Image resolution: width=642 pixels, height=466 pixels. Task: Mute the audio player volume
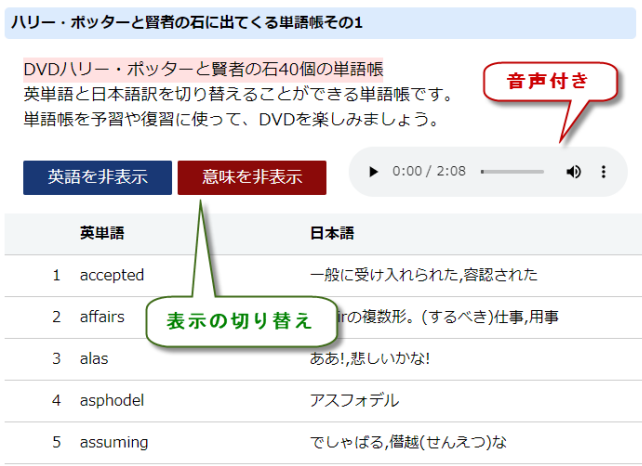point(574,172)
